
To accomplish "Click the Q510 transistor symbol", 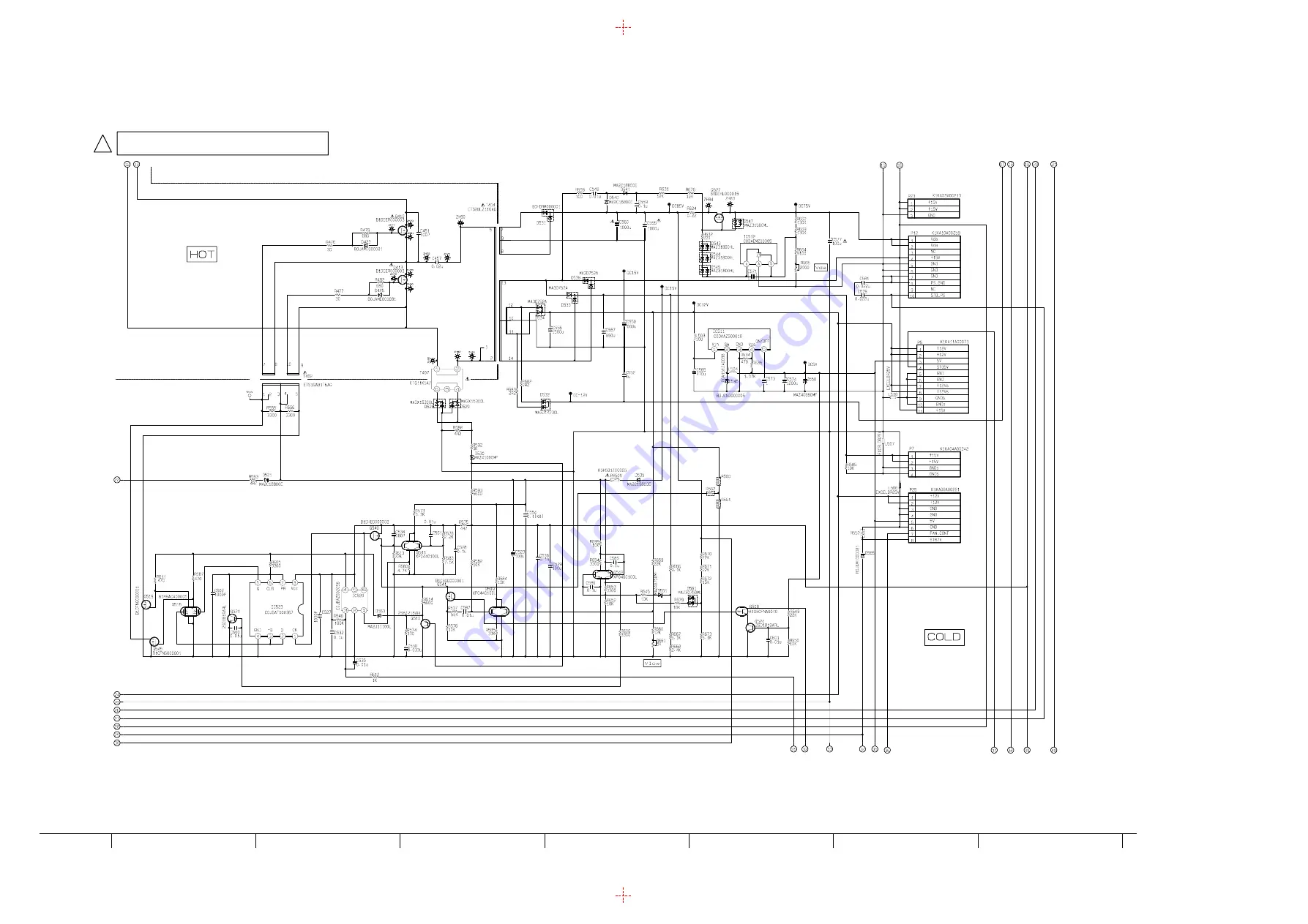I will point(425,624).
